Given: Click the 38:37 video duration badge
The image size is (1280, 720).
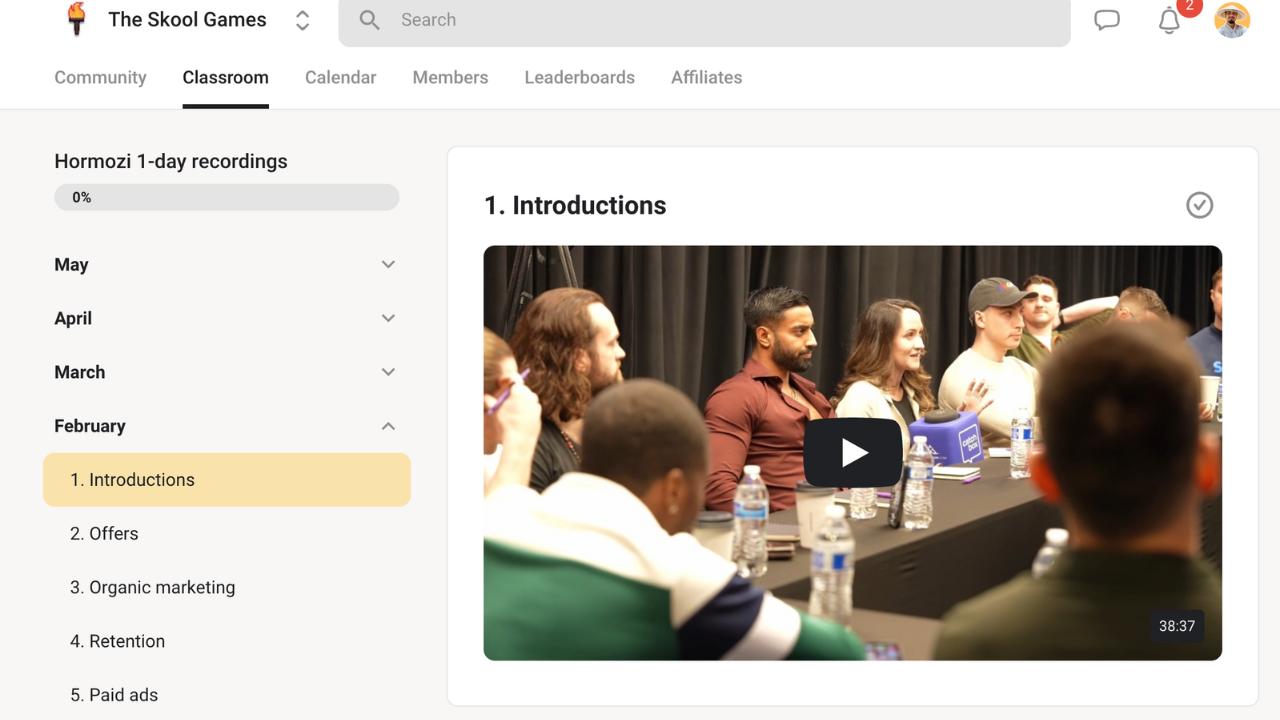Looking at the screenshot, I should tap(1177, 627).
